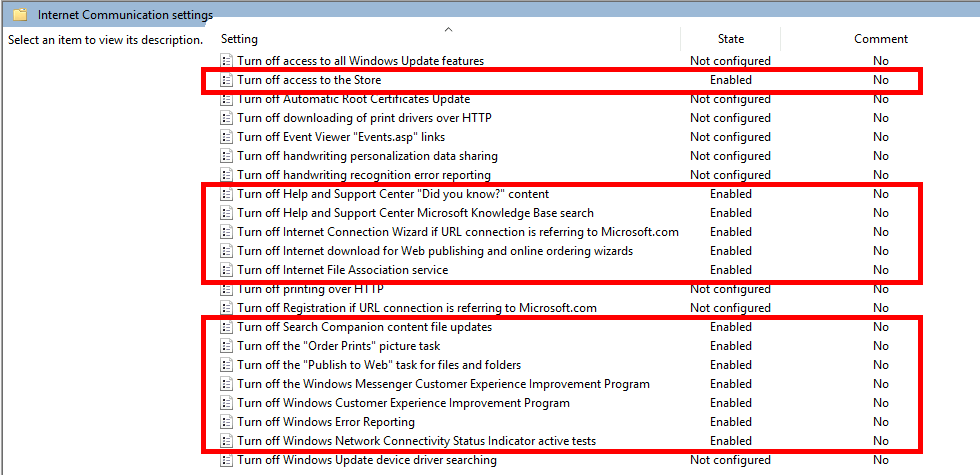Sort list by the Comment column header
The height and width of the screenshot is (475, 980).
click(881, 39)
